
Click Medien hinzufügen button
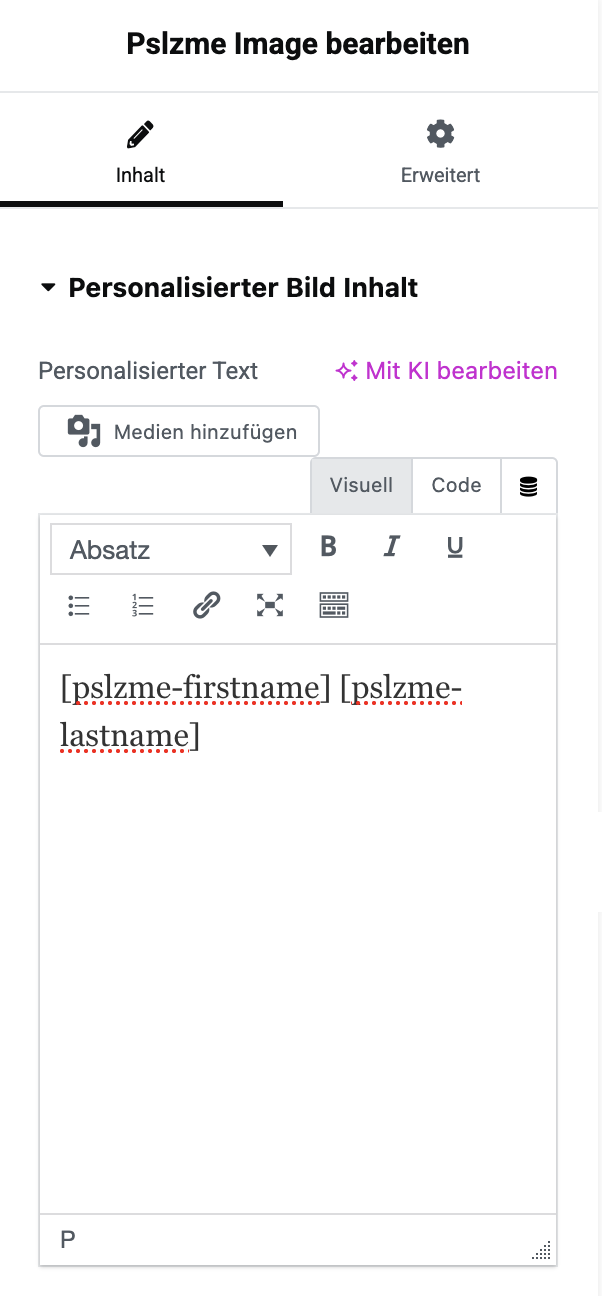tap(179, 431)
